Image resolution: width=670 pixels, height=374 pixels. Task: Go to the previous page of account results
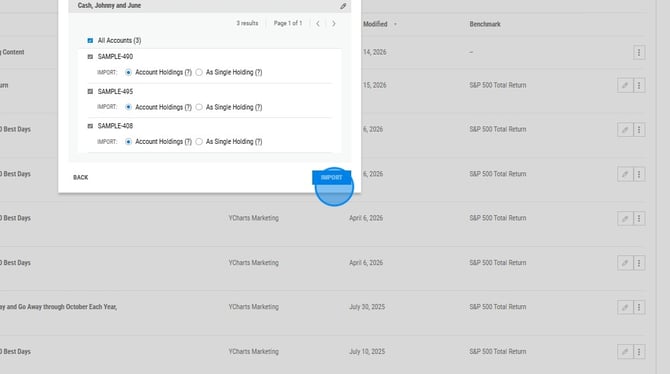tap(318, 24)
